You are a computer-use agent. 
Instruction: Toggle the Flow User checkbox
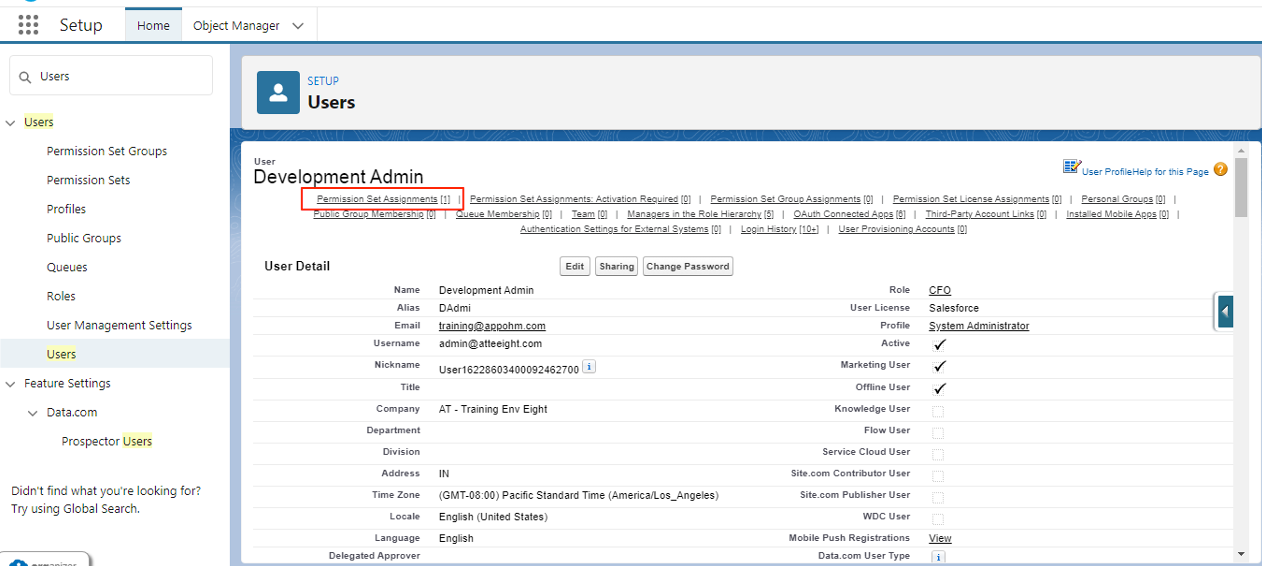coord(938,433)
